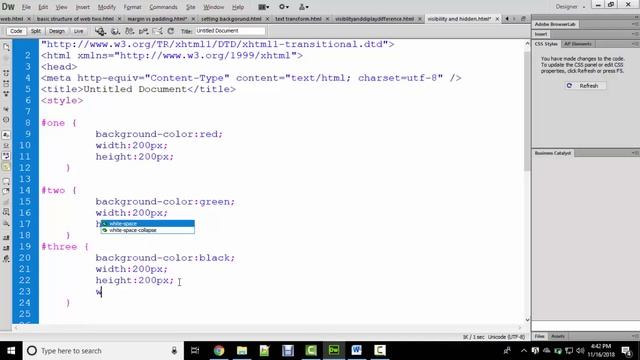Image resolution: width=640 pixels, height=360 pixels.
Task: Click the Preview in browser globe icon
Action: click(115, 31)
